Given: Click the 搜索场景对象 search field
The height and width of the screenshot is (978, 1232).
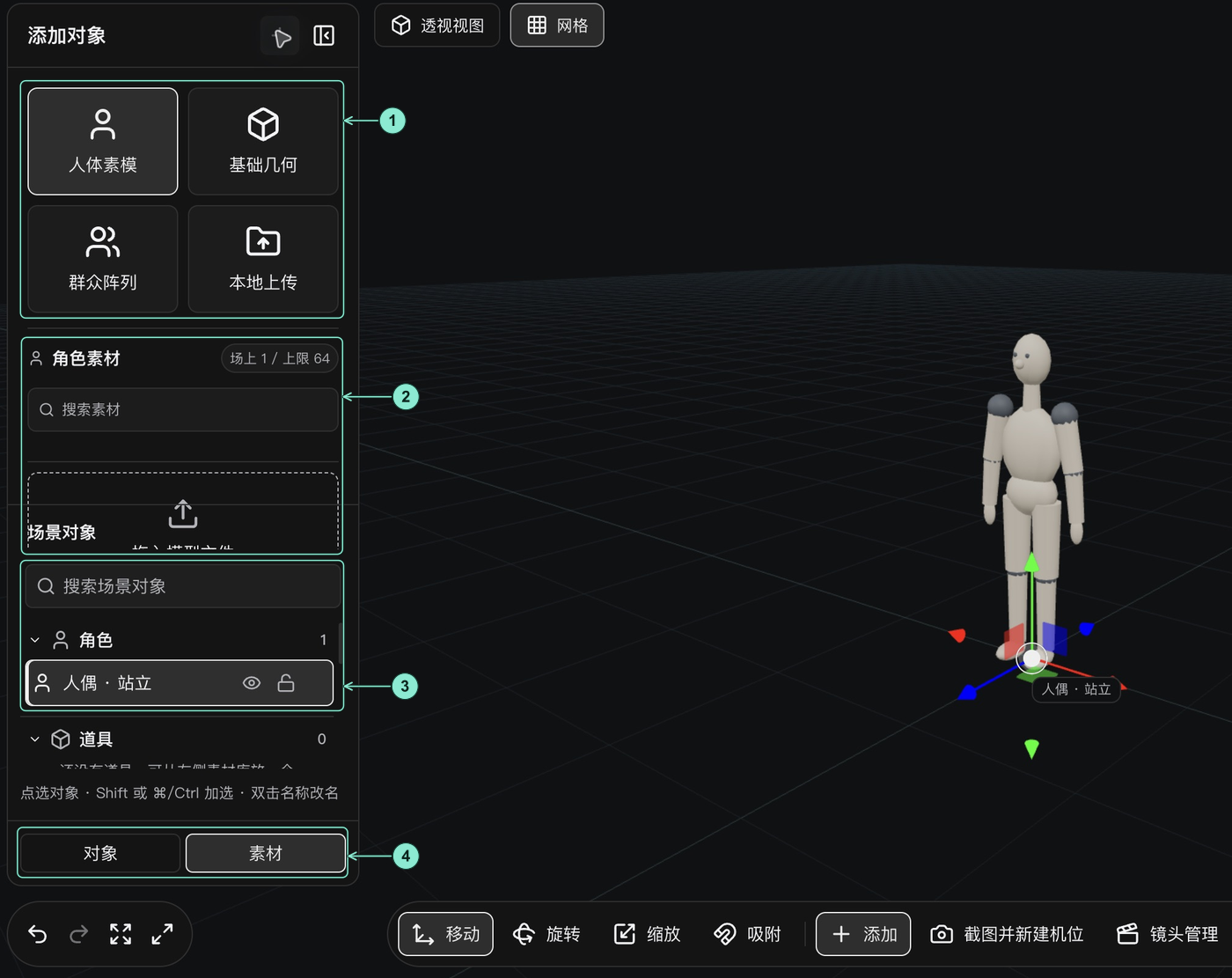Looking at the screenshot, I should point(183,586).
